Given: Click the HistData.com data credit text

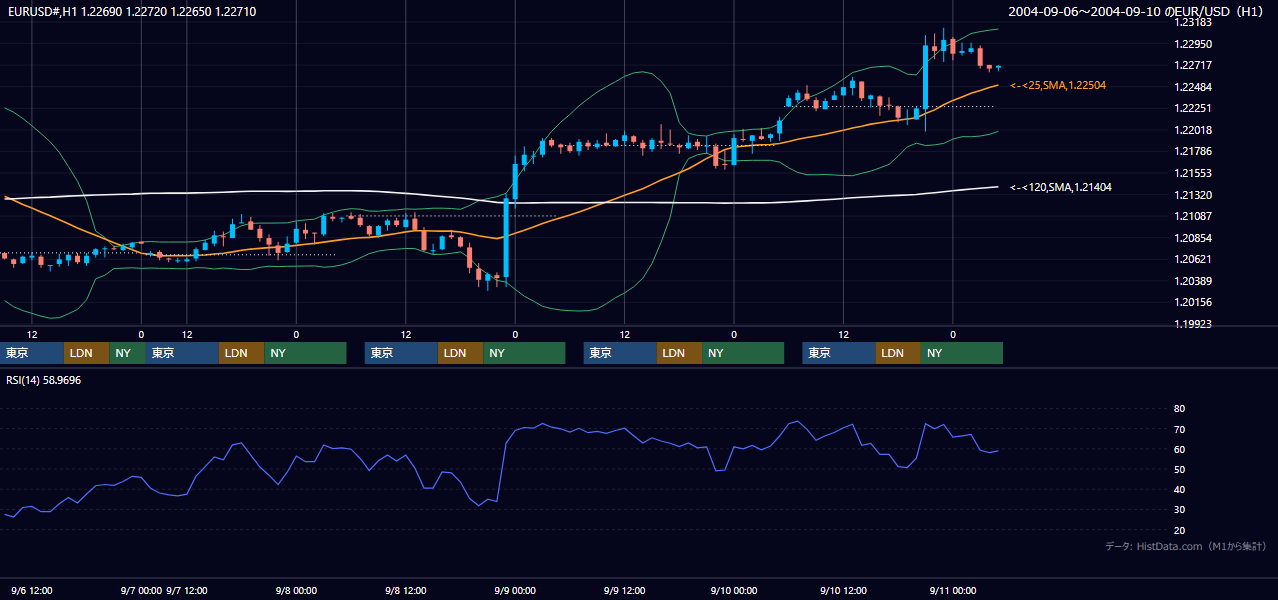Looking at the screenshot, I should (x=1186, y=546).
